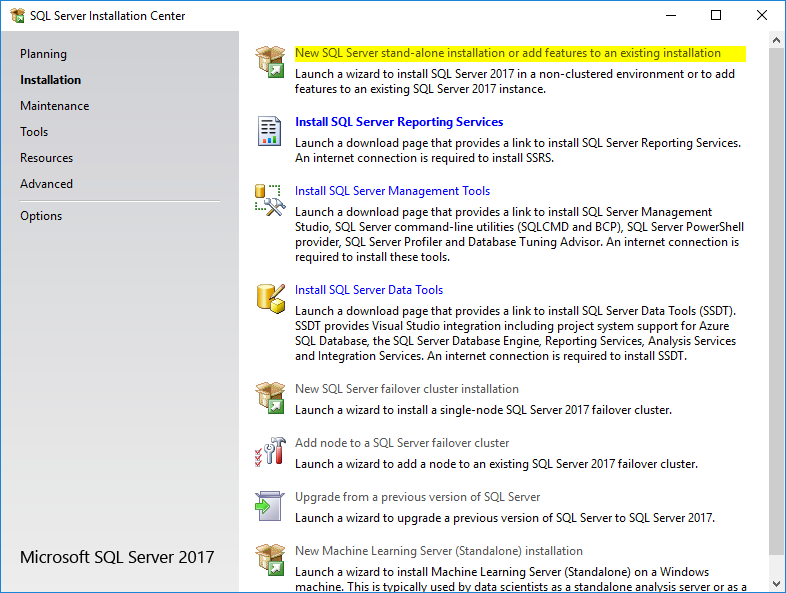Click text 'An internet connection is required to install SSRS.'
The height and width of the screenshot is (593, 786).
point(425,158)
